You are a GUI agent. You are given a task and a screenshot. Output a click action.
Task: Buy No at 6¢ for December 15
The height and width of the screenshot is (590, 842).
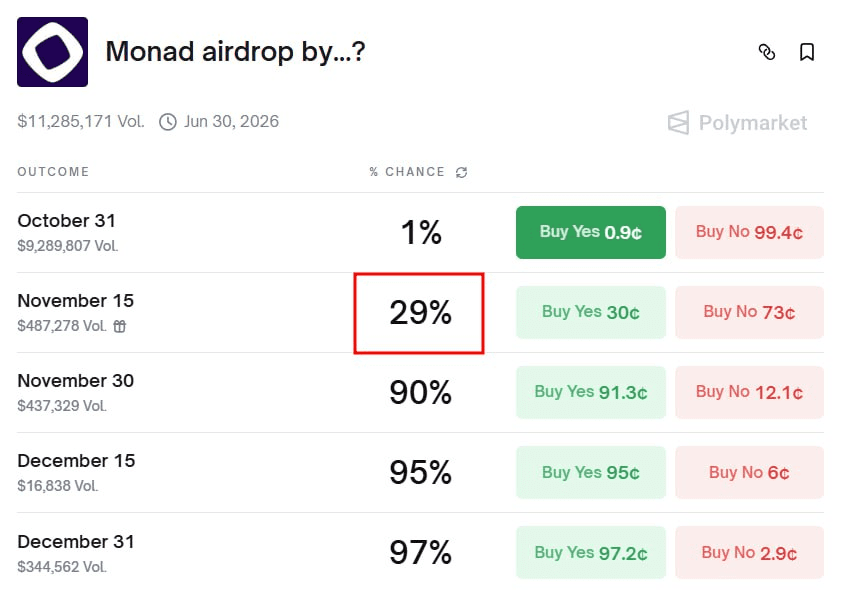click(x=749, y=472)
